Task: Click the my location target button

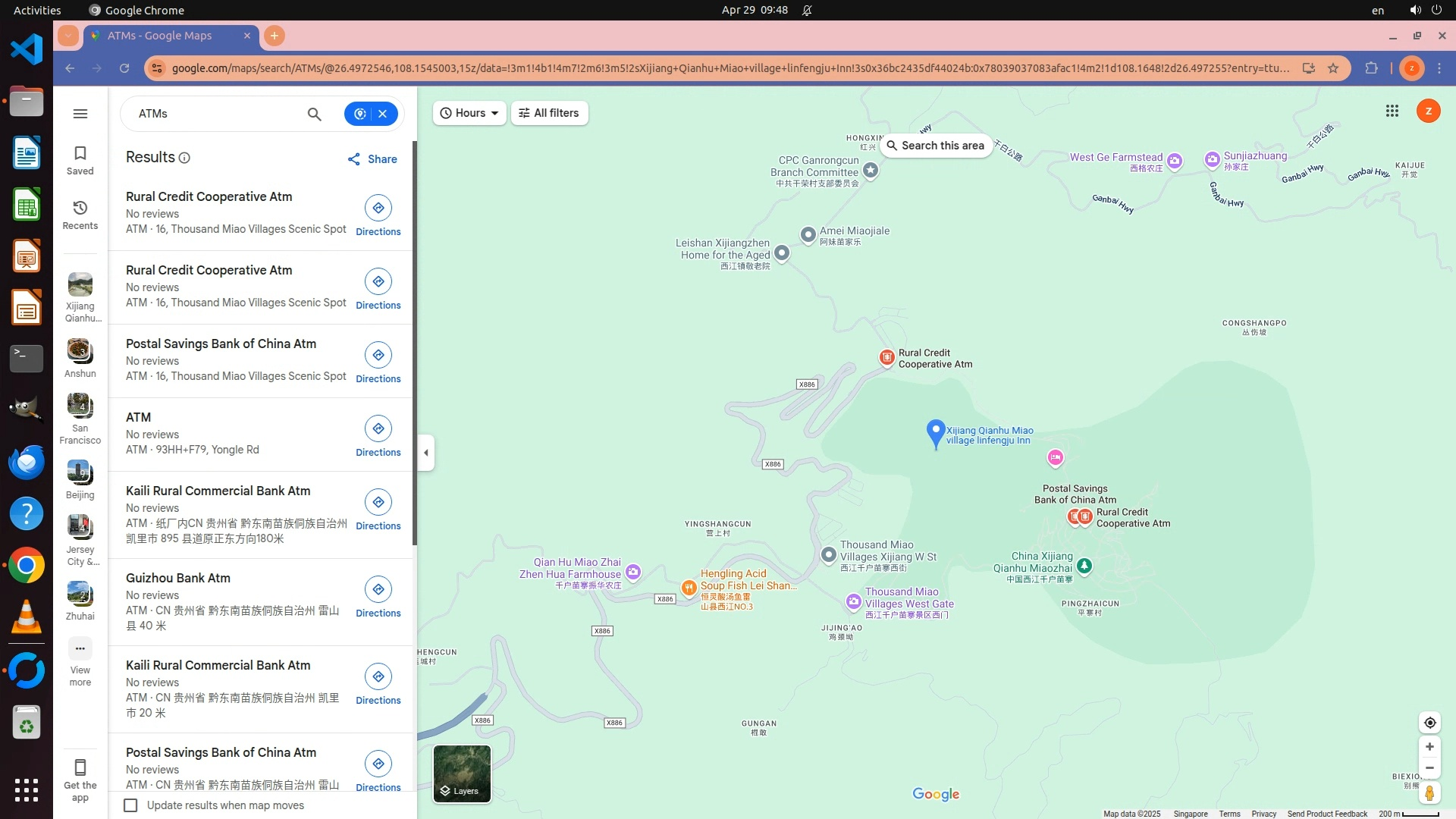Action: (x=1429, y=723)
